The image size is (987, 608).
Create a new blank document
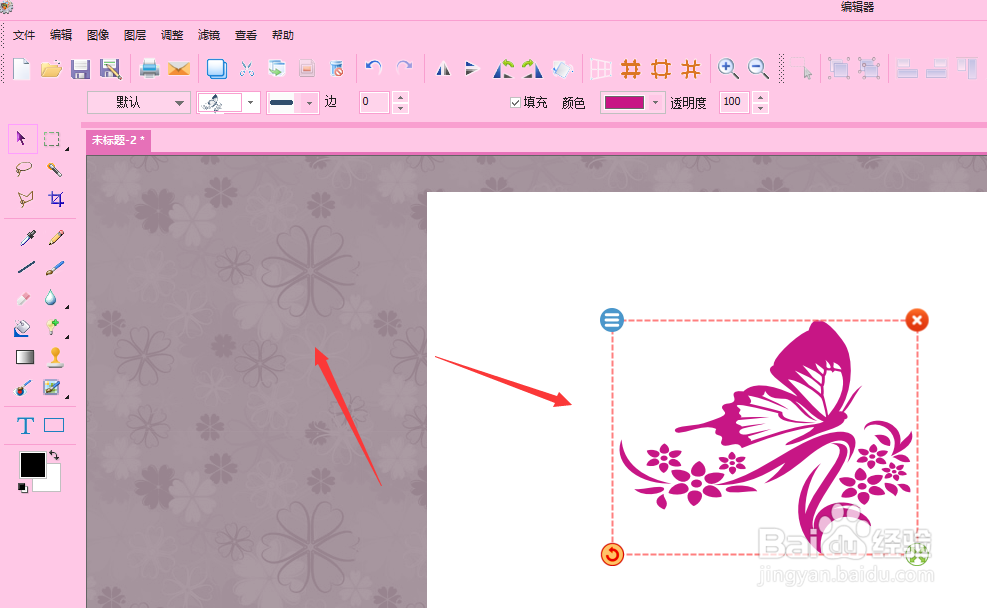point(21,69)
